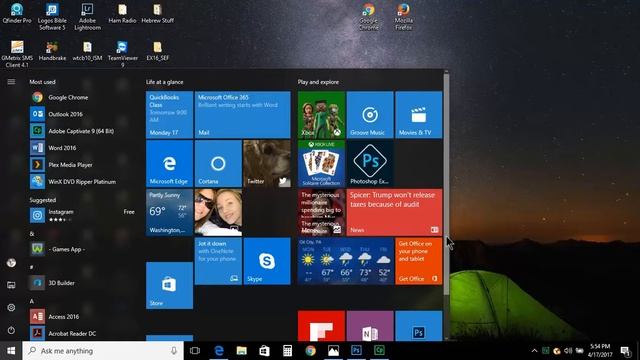This screenshot has width=640, height=360.
Task: Open the Cortana tile
Action: pyautogui.click(x=218, y=163)
